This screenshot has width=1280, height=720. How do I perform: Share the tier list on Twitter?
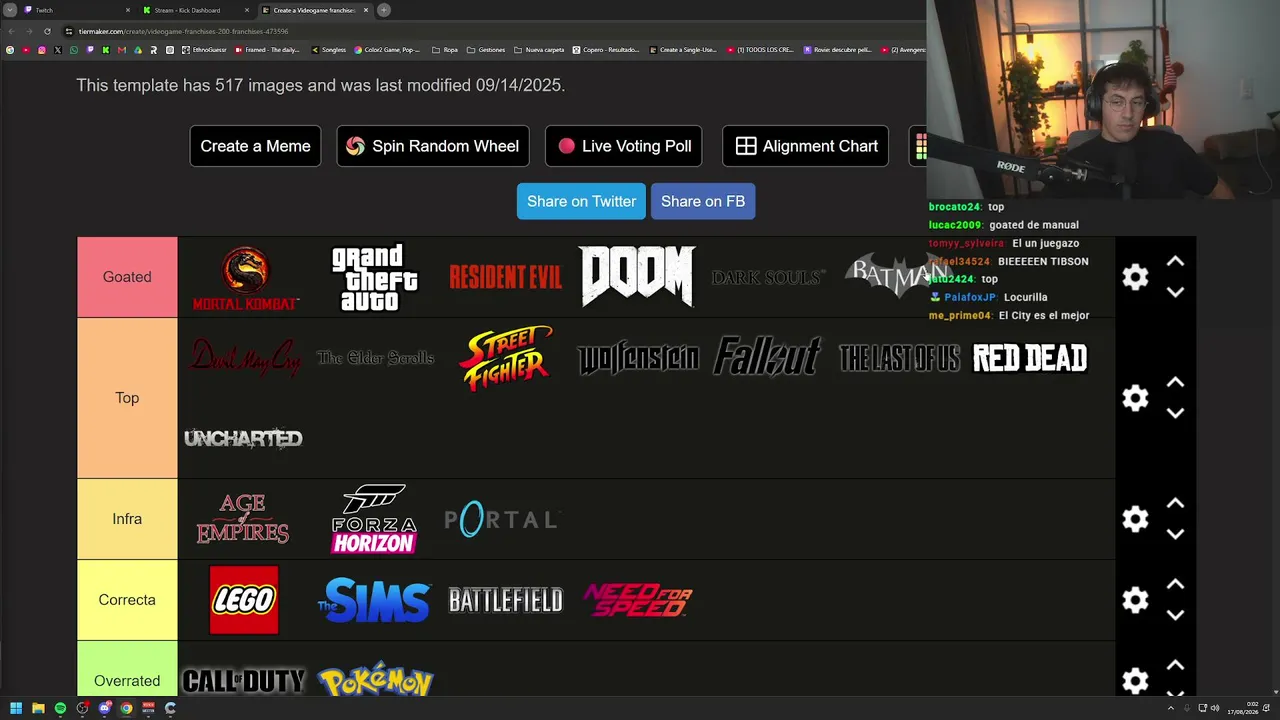click(x=582, y=201)
